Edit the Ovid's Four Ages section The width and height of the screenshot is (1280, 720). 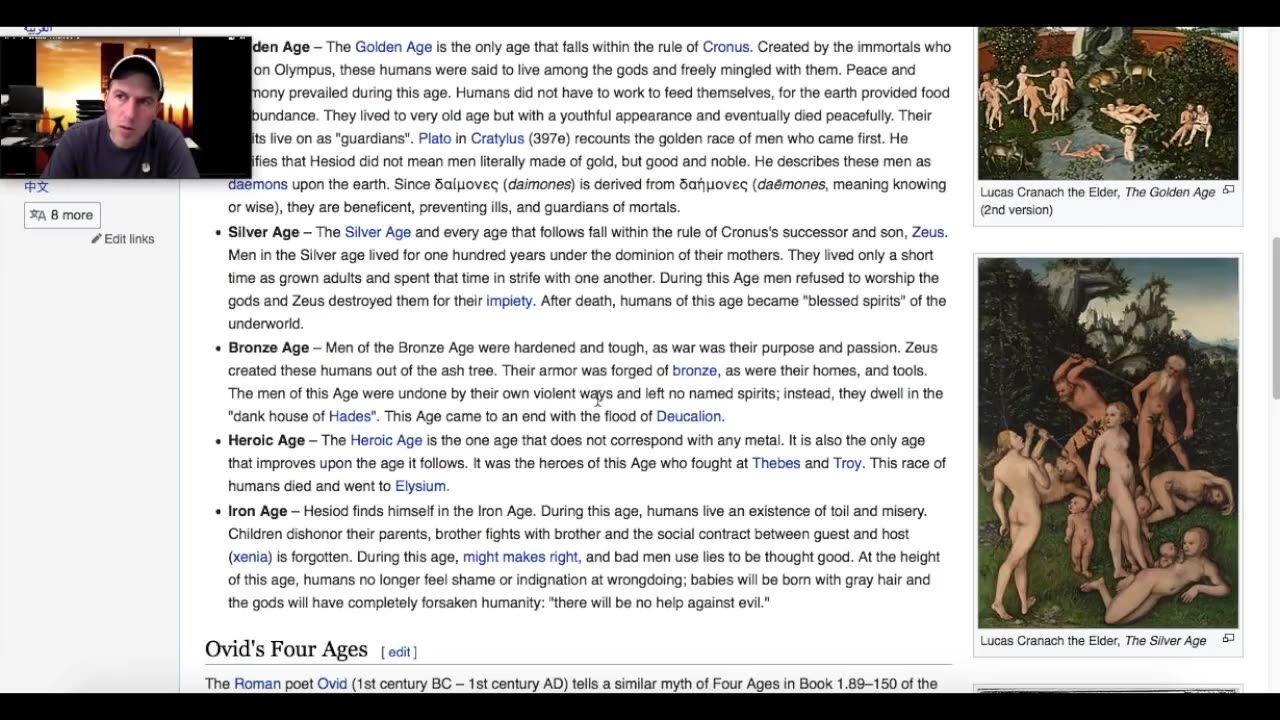[x=399, y=652]
